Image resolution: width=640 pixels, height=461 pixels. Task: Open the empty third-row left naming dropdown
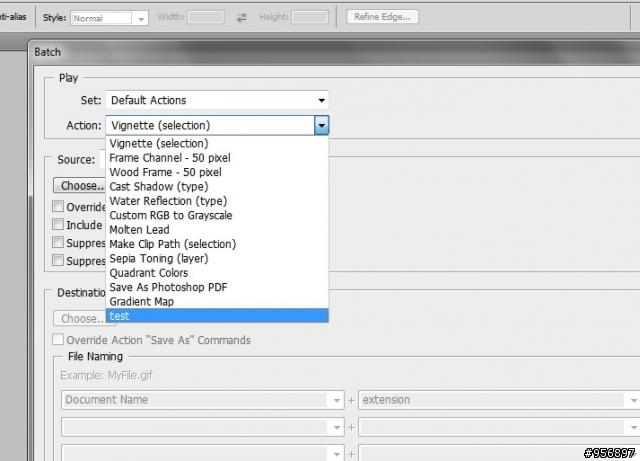(x=203, y=453)
